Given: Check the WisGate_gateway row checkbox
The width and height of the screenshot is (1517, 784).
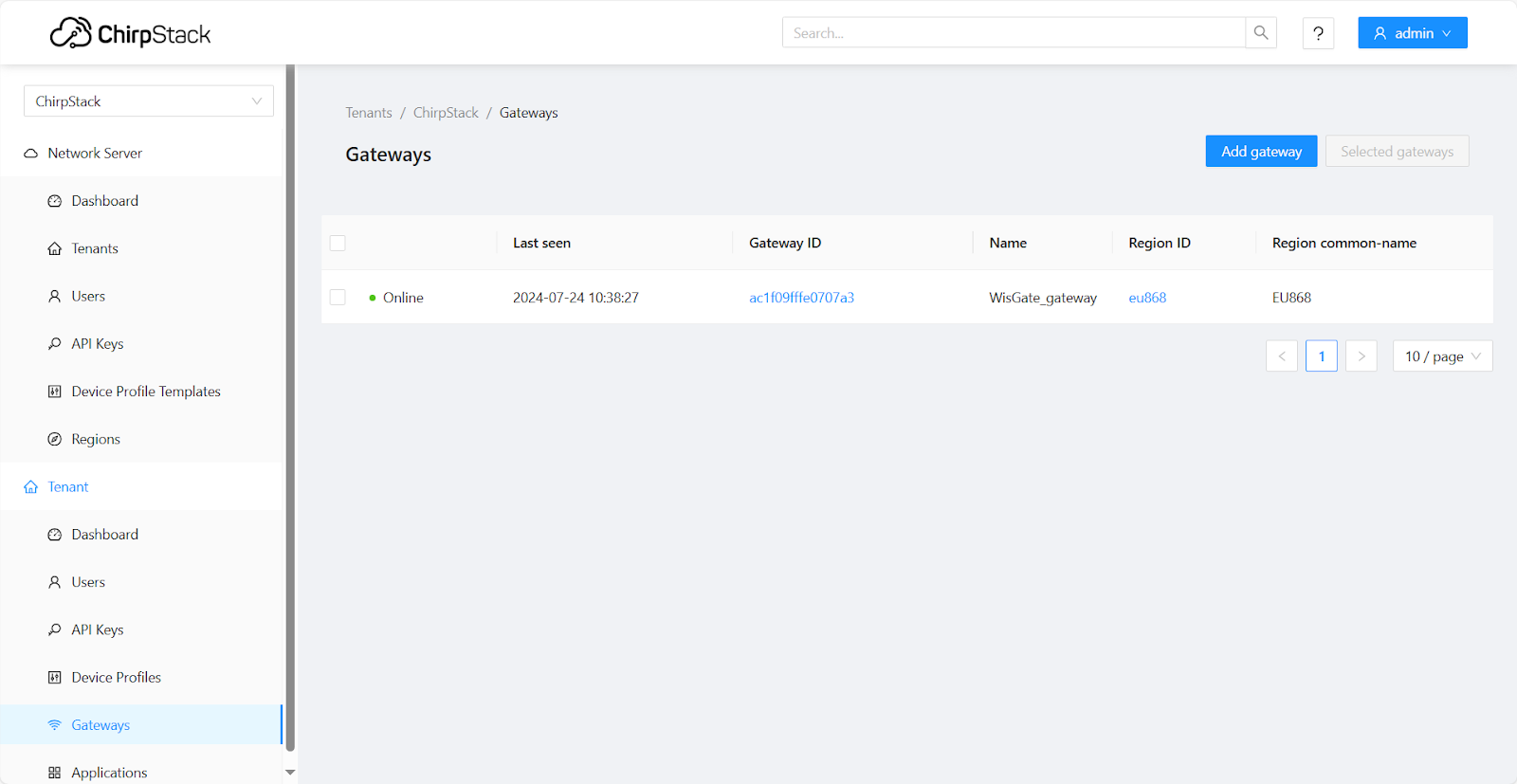Looking at the screenshot, I should coord(338,298).
